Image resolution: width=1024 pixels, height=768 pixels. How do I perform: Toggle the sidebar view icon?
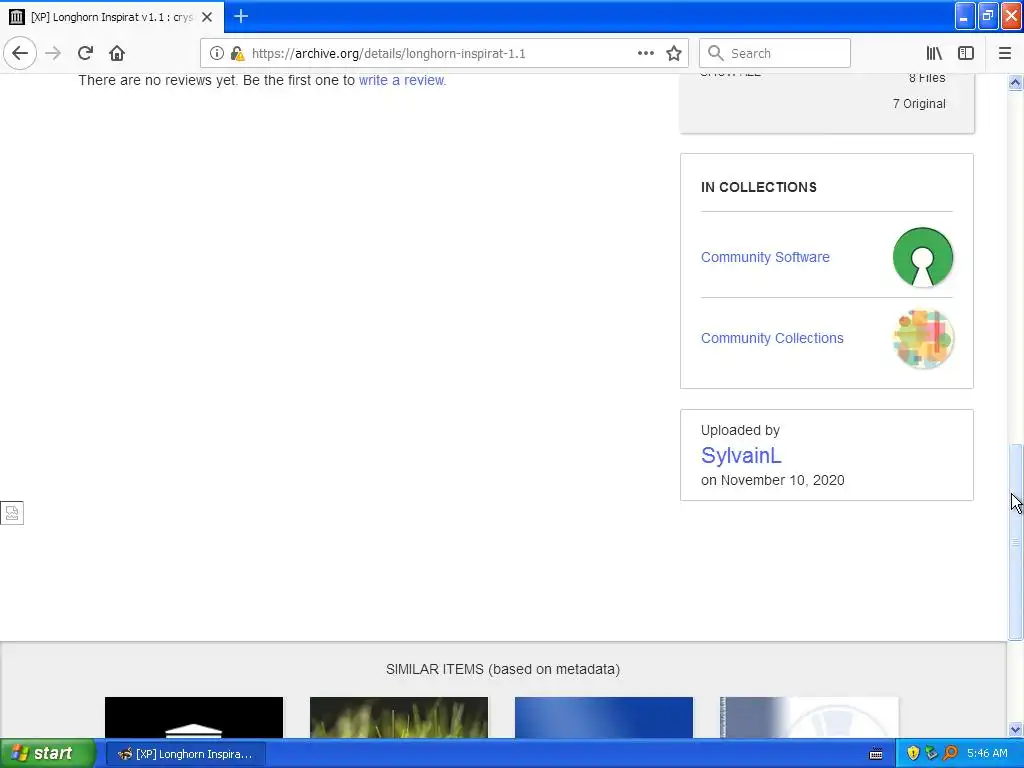point(966,53)
